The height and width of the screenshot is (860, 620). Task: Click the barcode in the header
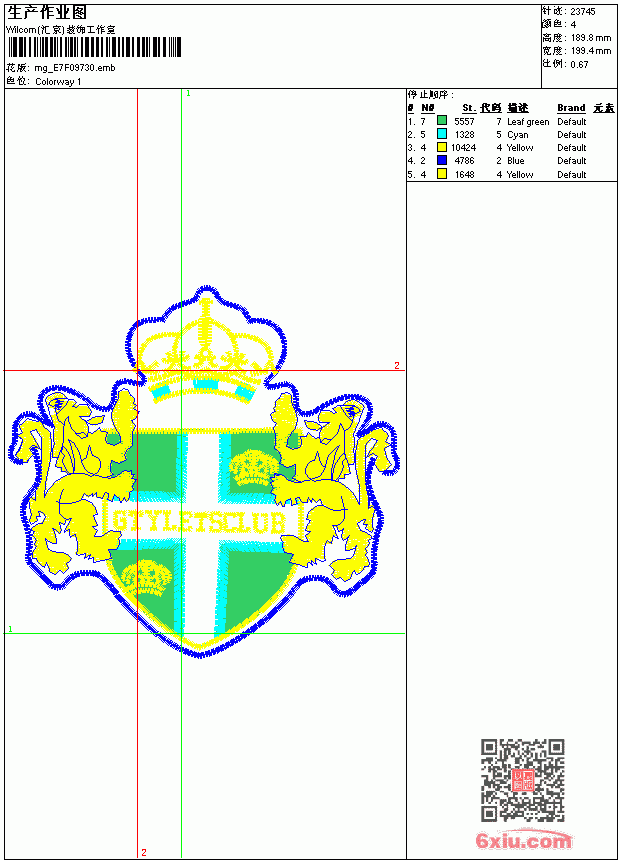click(x=94, y=47)
